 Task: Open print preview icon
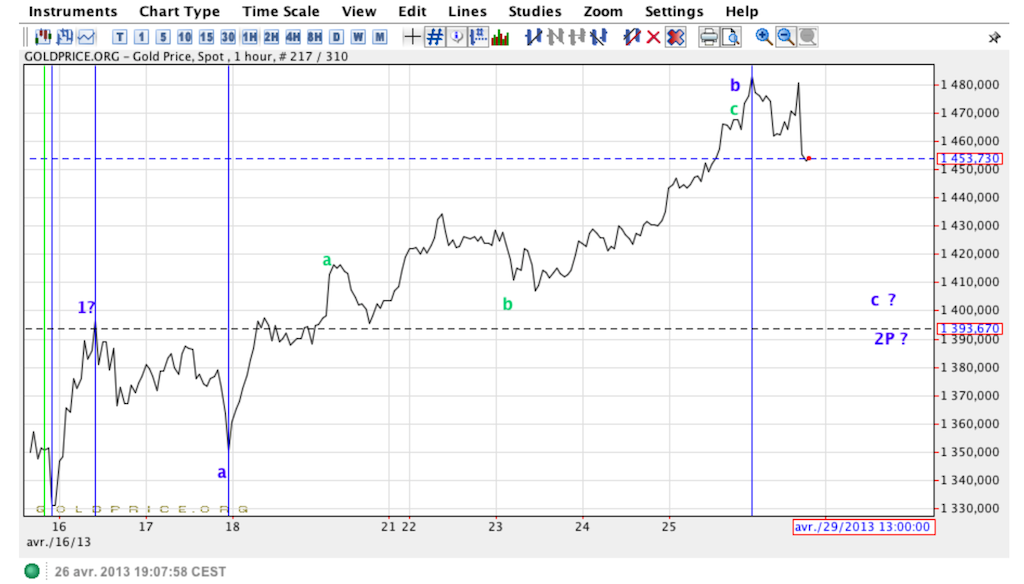coord(731,37)
